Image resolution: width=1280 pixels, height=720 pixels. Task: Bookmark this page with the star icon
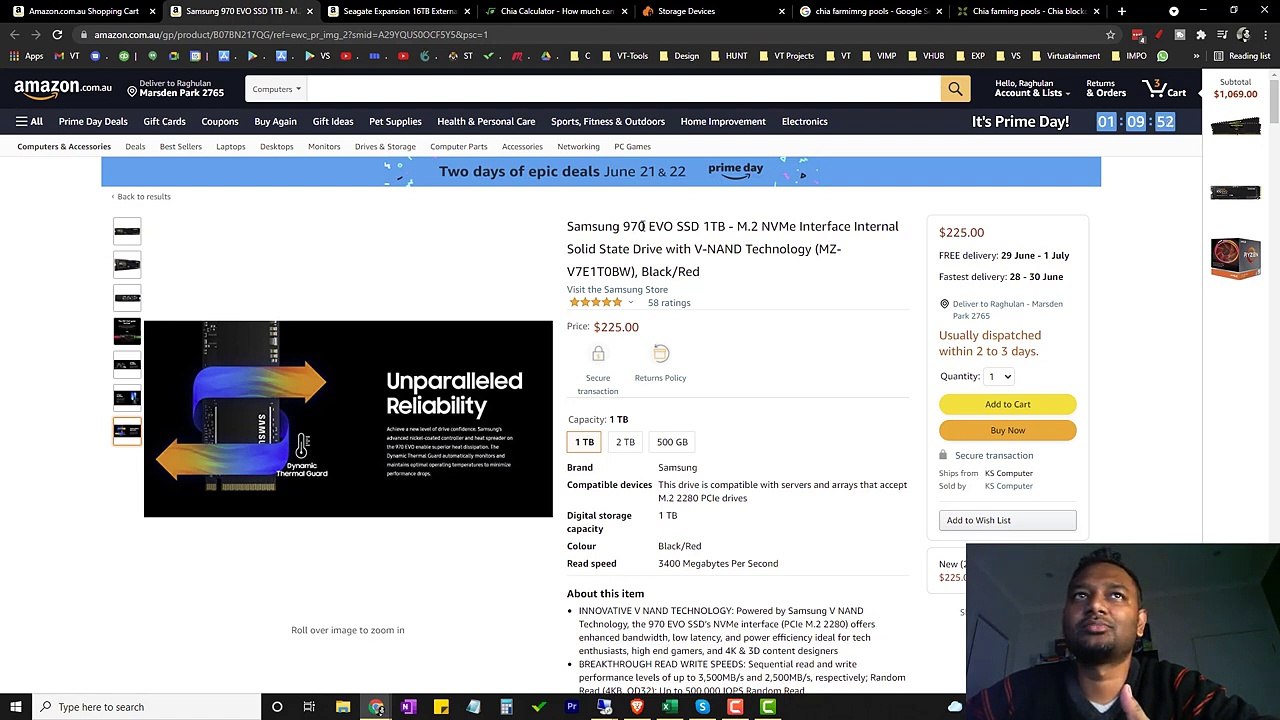(1110, 34)
